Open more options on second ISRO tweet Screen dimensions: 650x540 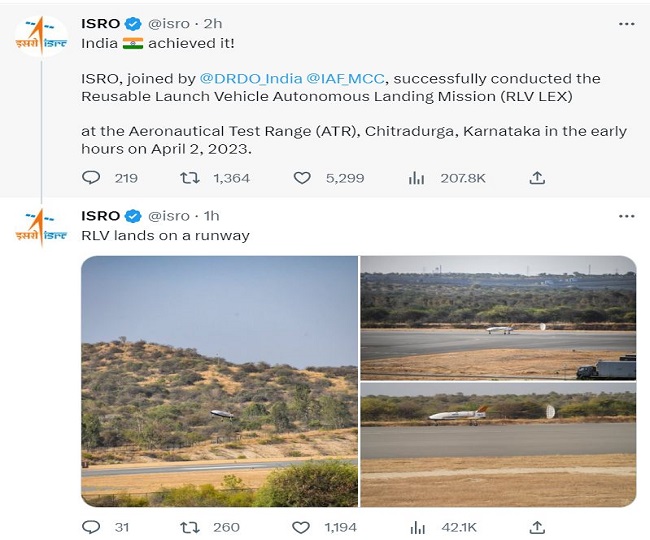(x=626, y=215)
